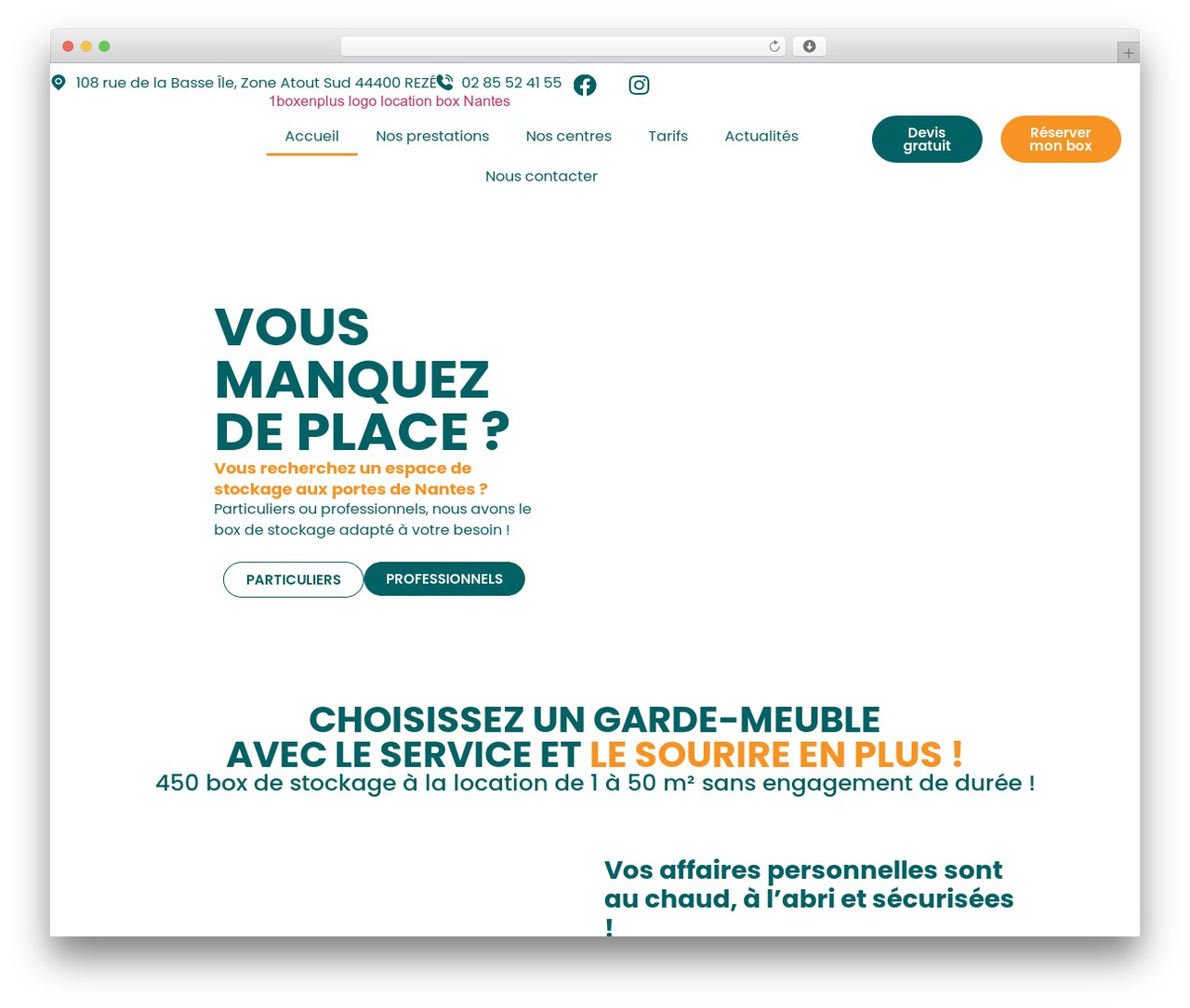Click the VOUS MANQUEZ DE PLACE heading
1190x1008 pixels.
(x=363, y=379)
